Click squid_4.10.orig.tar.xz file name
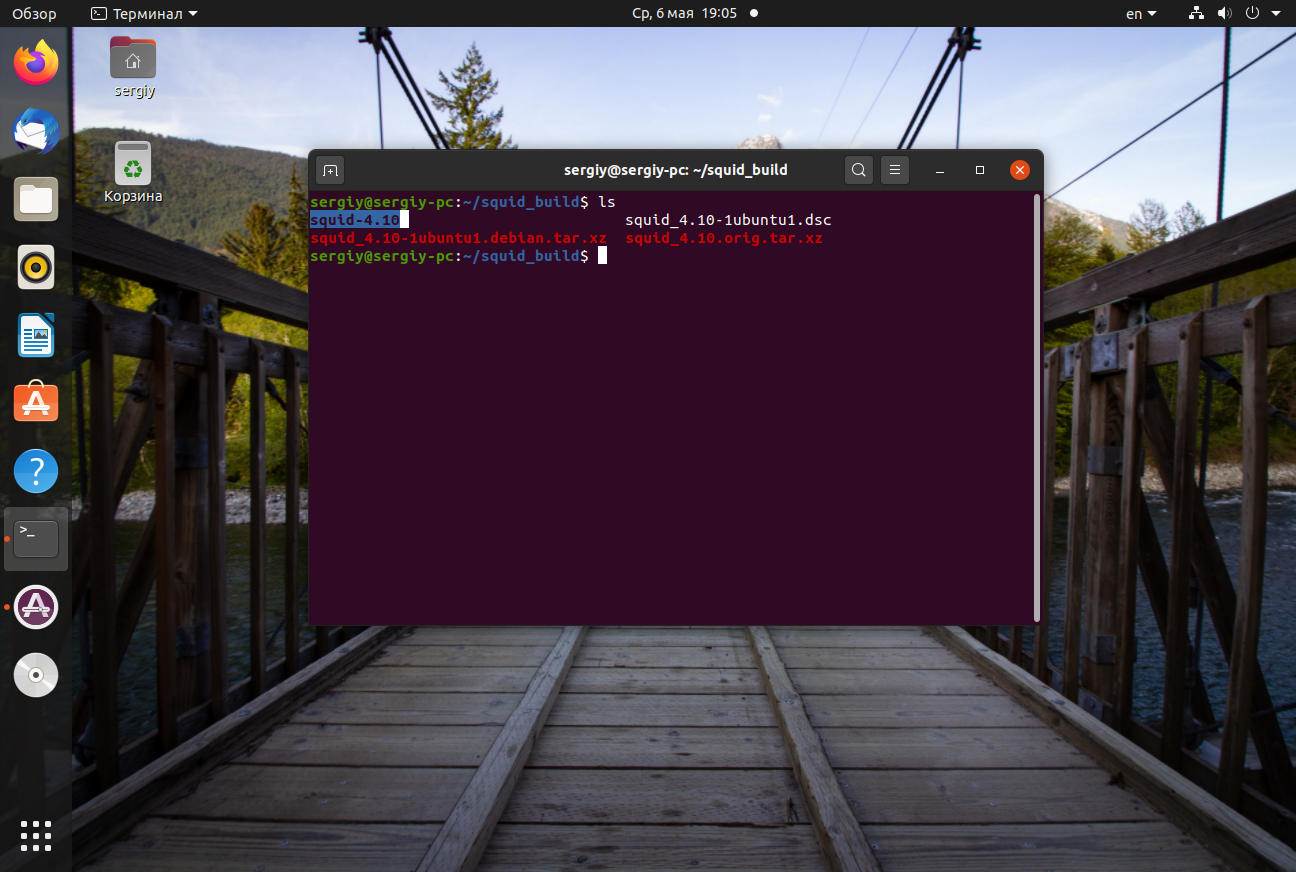1296x872 pixels. (724, 238)
